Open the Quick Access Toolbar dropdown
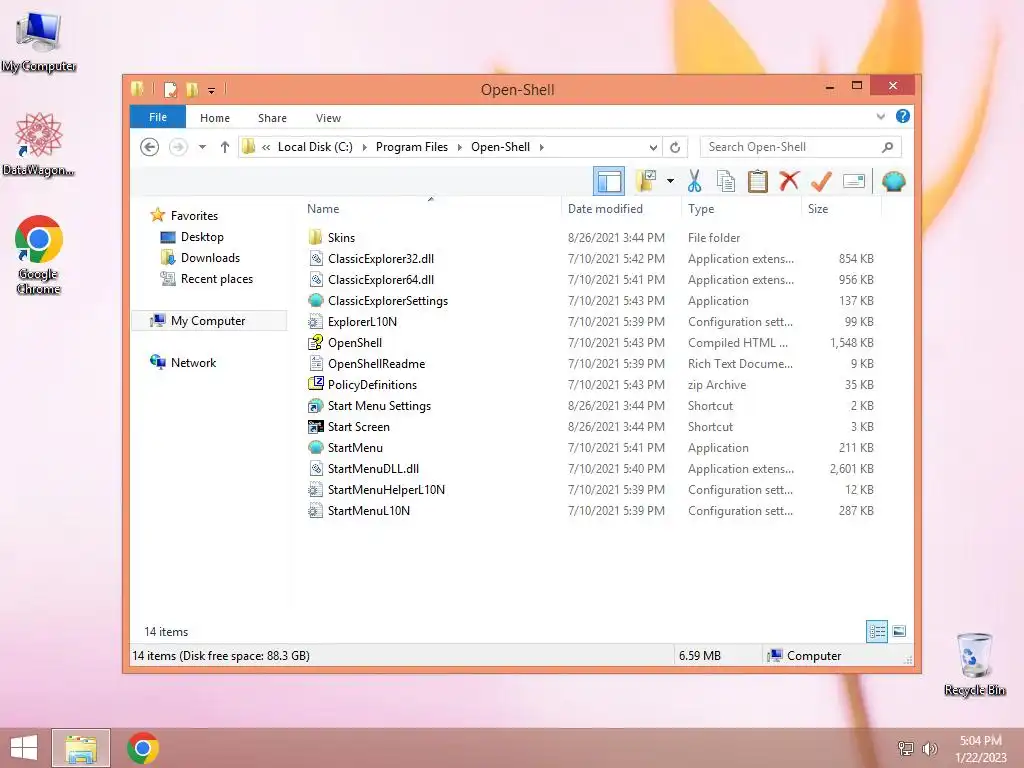The width and height of the screenshot is (1024, 768). 211,90
